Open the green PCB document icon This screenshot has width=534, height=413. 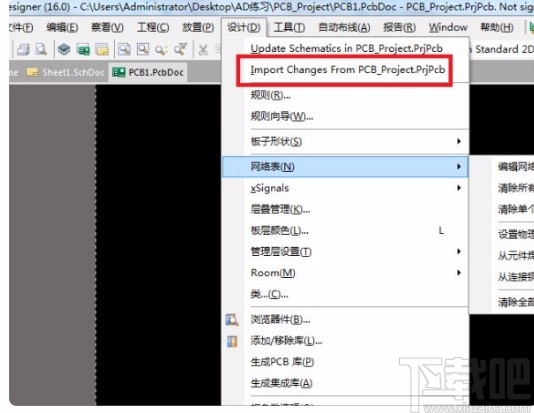click(83, 50)
